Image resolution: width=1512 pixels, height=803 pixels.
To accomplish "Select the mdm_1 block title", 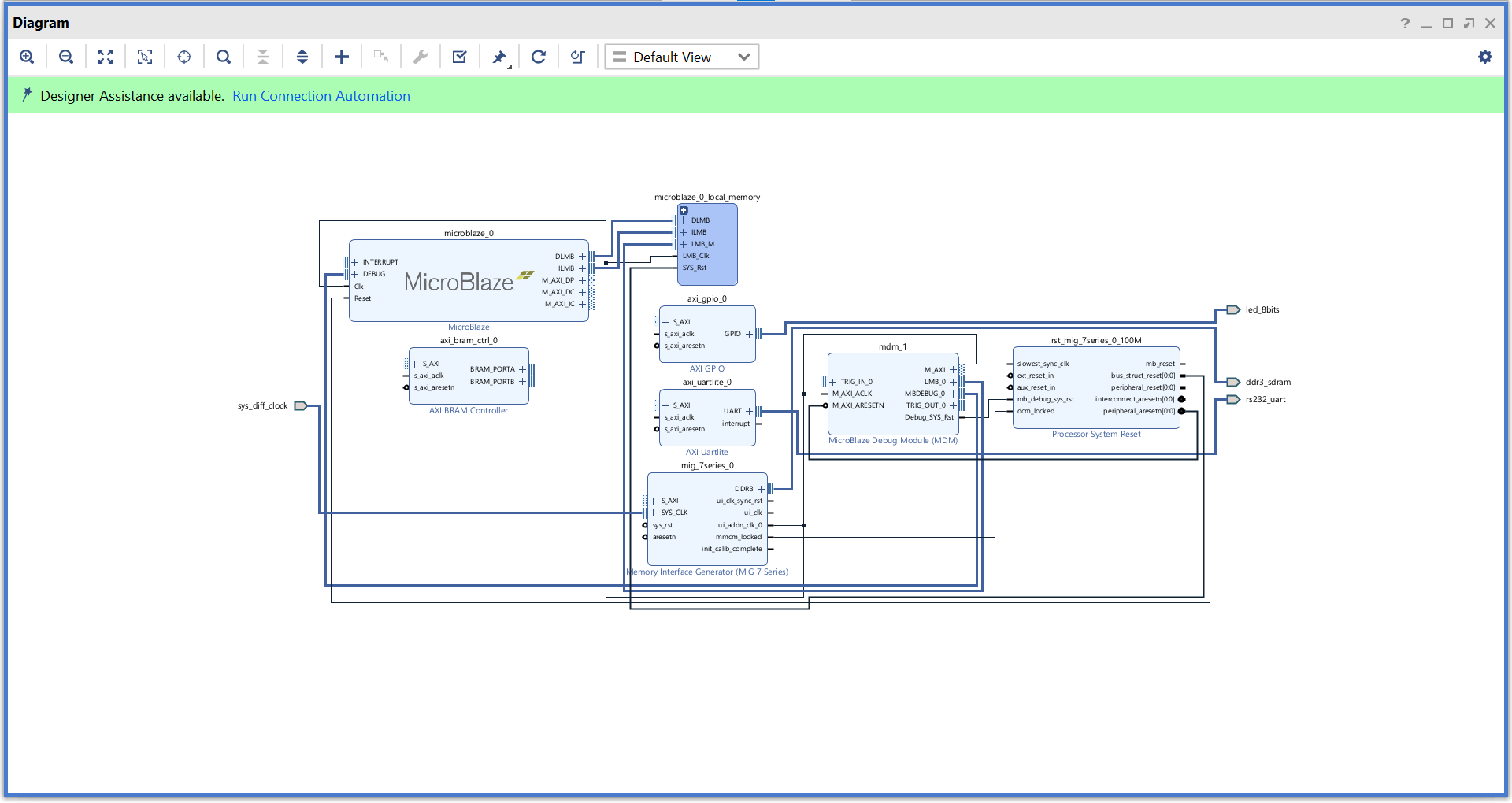I will (893, 346).
